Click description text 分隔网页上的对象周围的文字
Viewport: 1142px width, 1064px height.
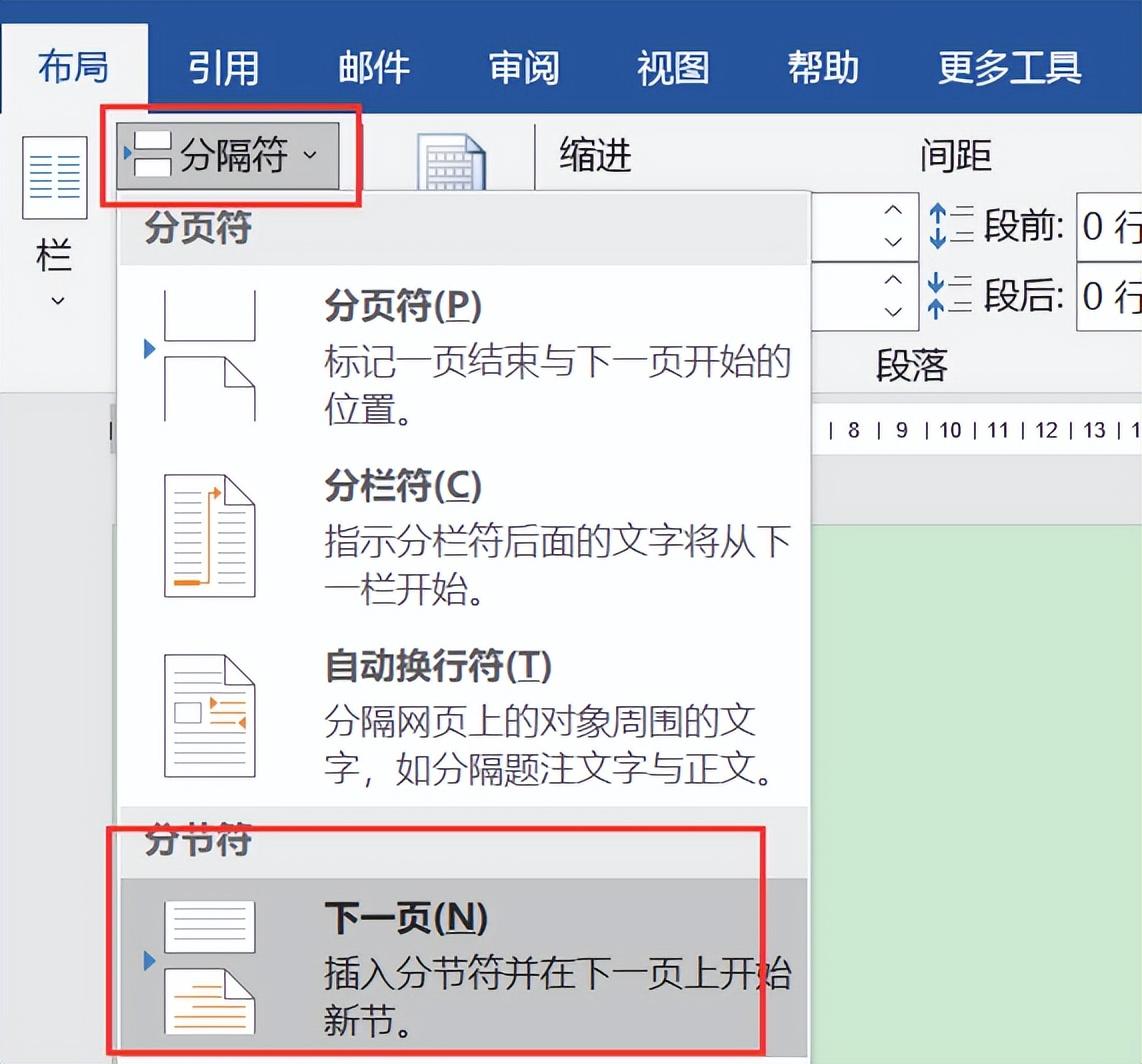click(550, 745)
